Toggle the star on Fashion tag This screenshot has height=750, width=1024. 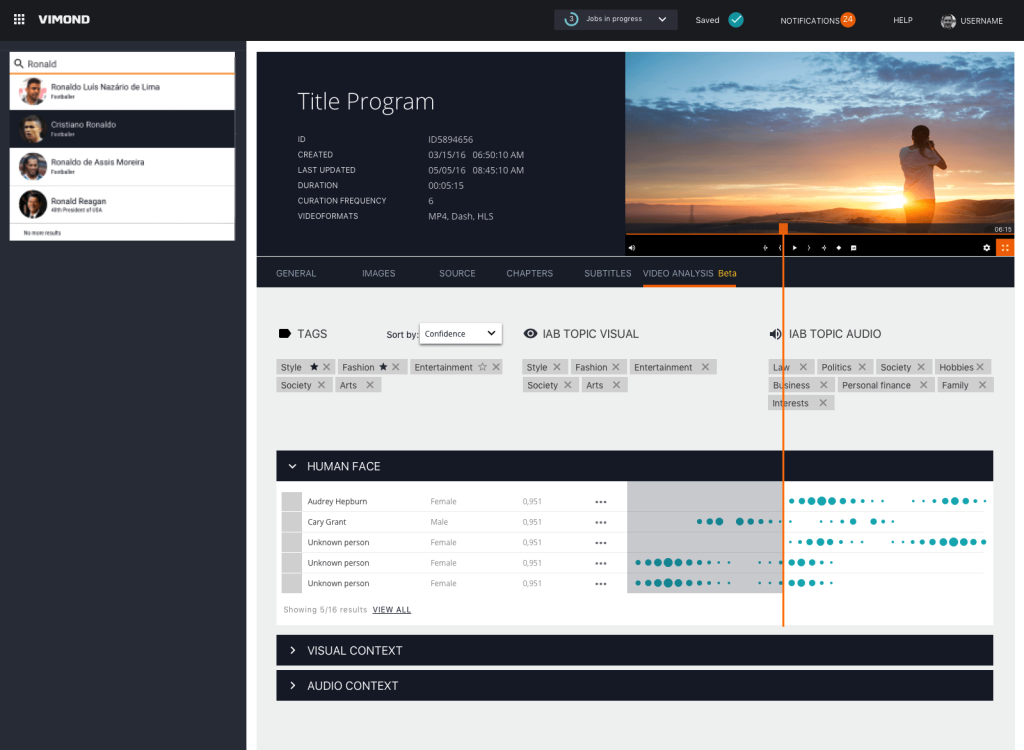383,367
